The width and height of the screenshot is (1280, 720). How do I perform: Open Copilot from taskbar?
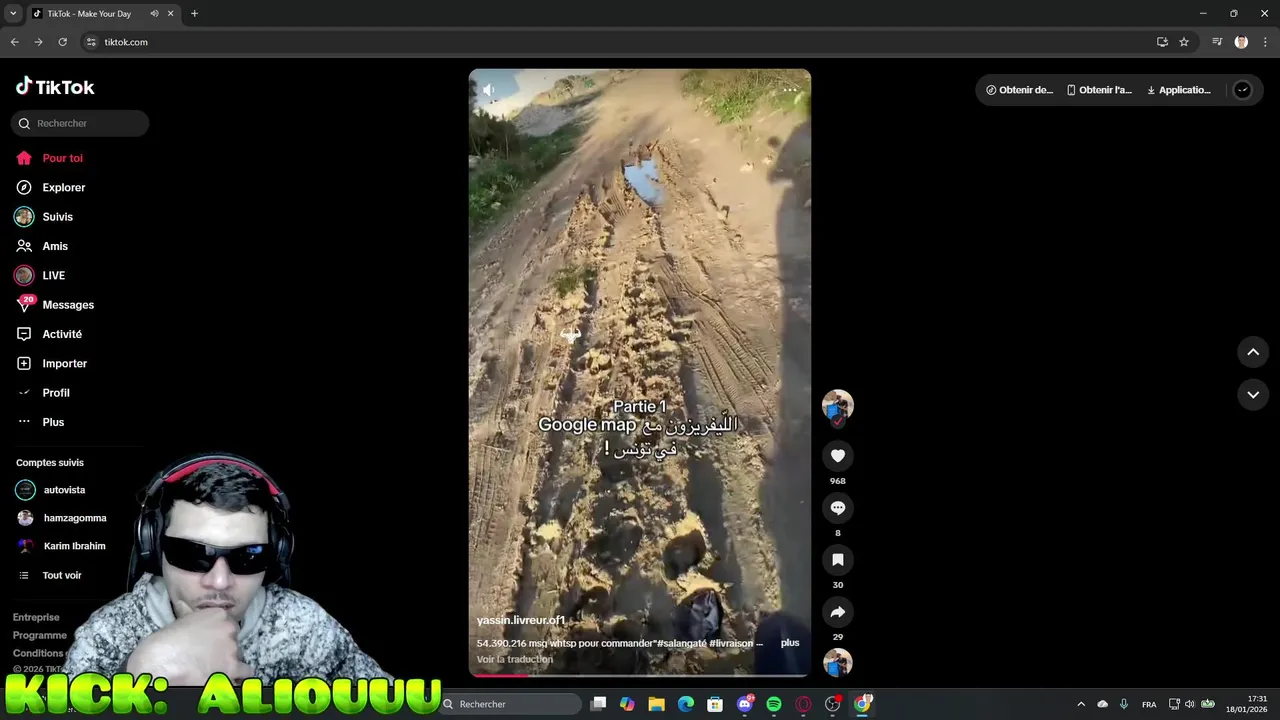coord(627,704)
